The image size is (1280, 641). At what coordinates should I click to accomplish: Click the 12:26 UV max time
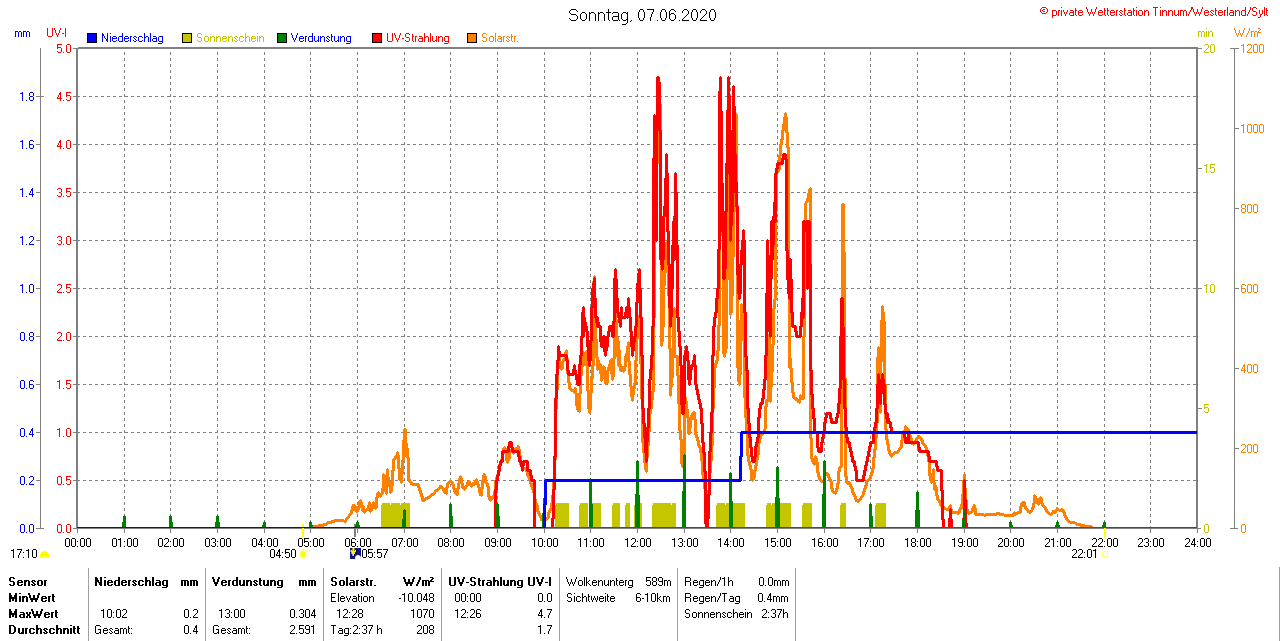(x=468, y=614)
